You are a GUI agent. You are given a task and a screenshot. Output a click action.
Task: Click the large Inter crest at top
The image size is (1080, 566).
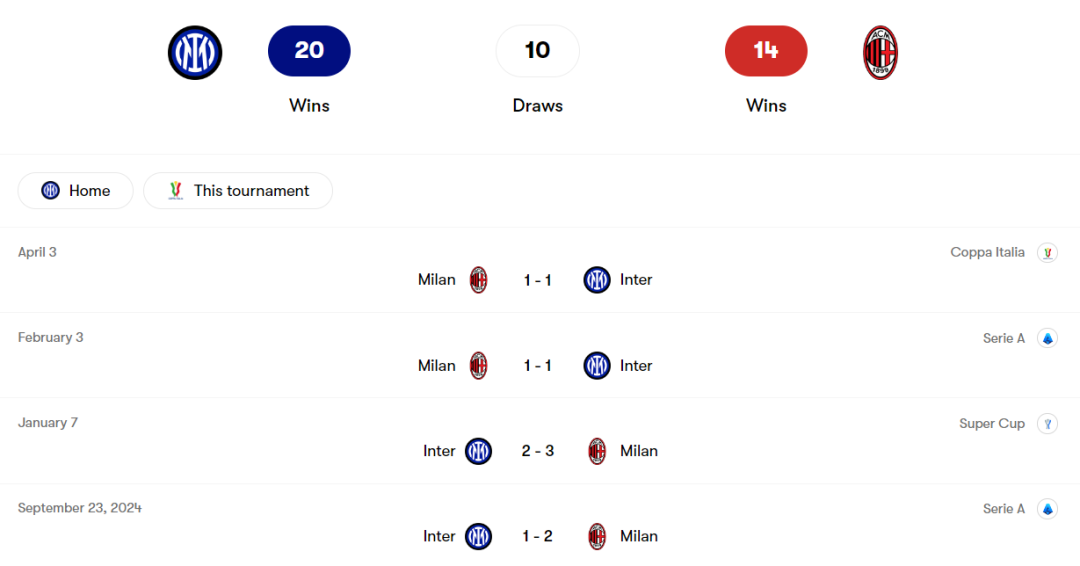[195, 53]
